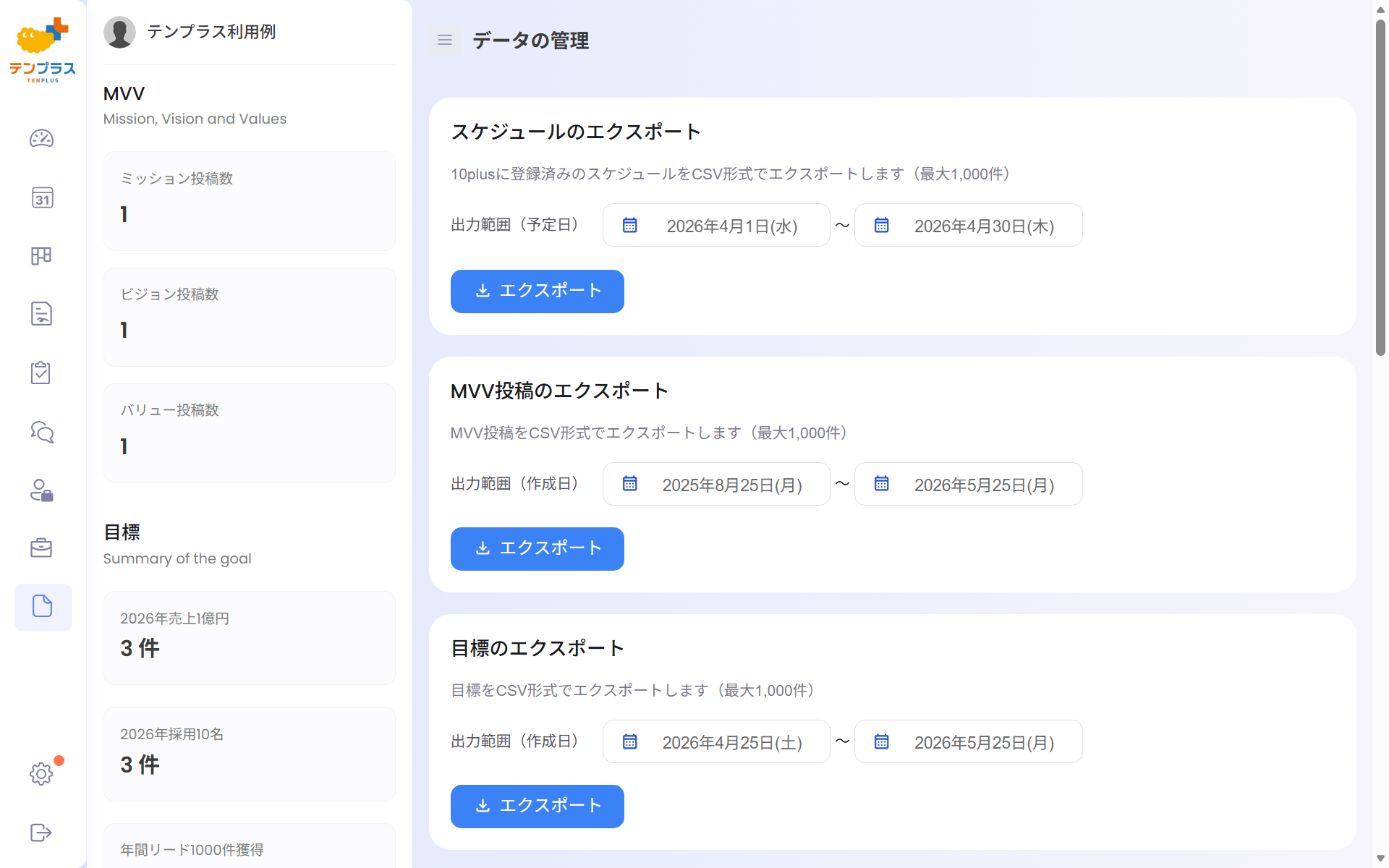The height and width of the screenshot is (868, 1389).
Task: Toggle the hamburger menu beside データの管理
Action: click(445, 41)
